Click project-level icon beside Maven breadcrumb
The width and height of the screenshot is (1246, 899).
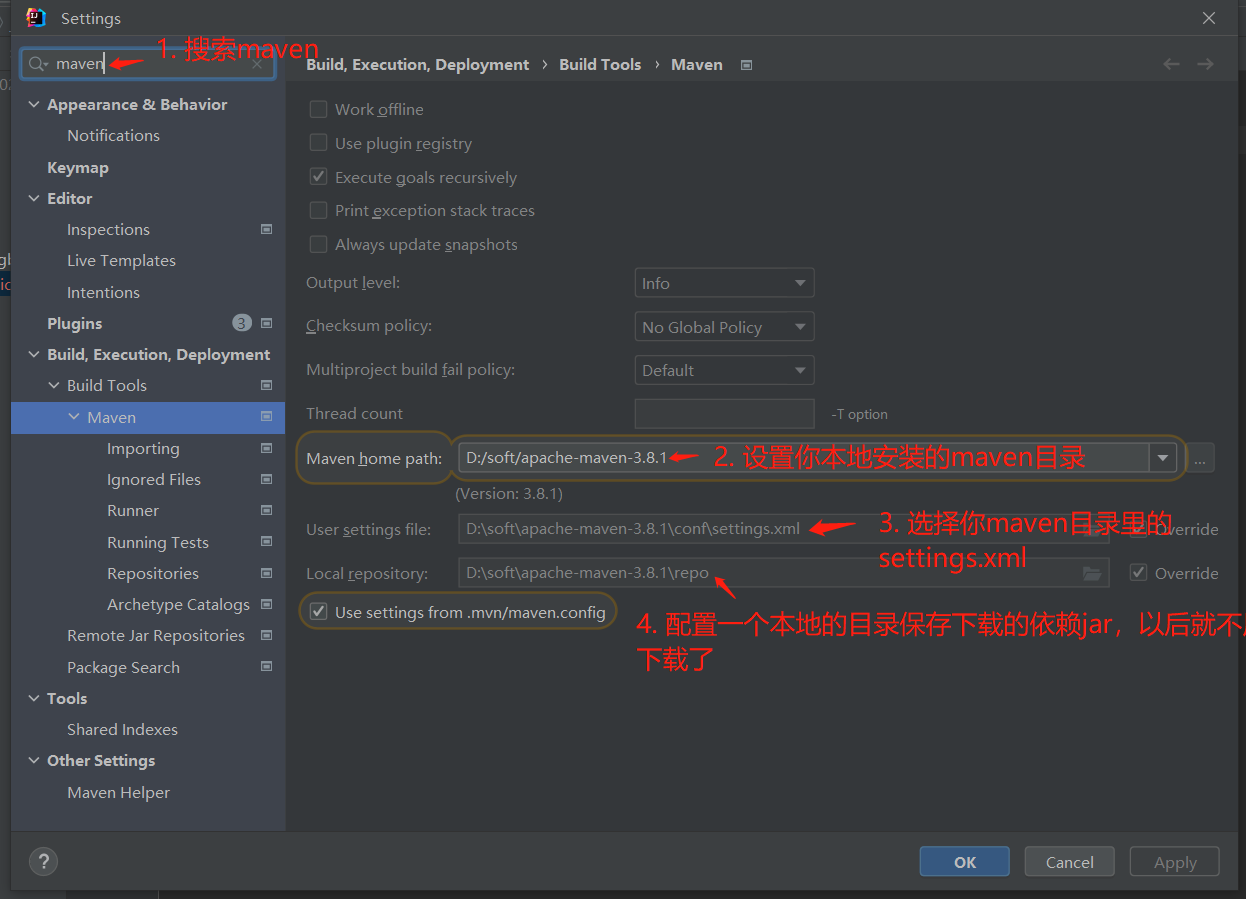click(x=746, y=65)
